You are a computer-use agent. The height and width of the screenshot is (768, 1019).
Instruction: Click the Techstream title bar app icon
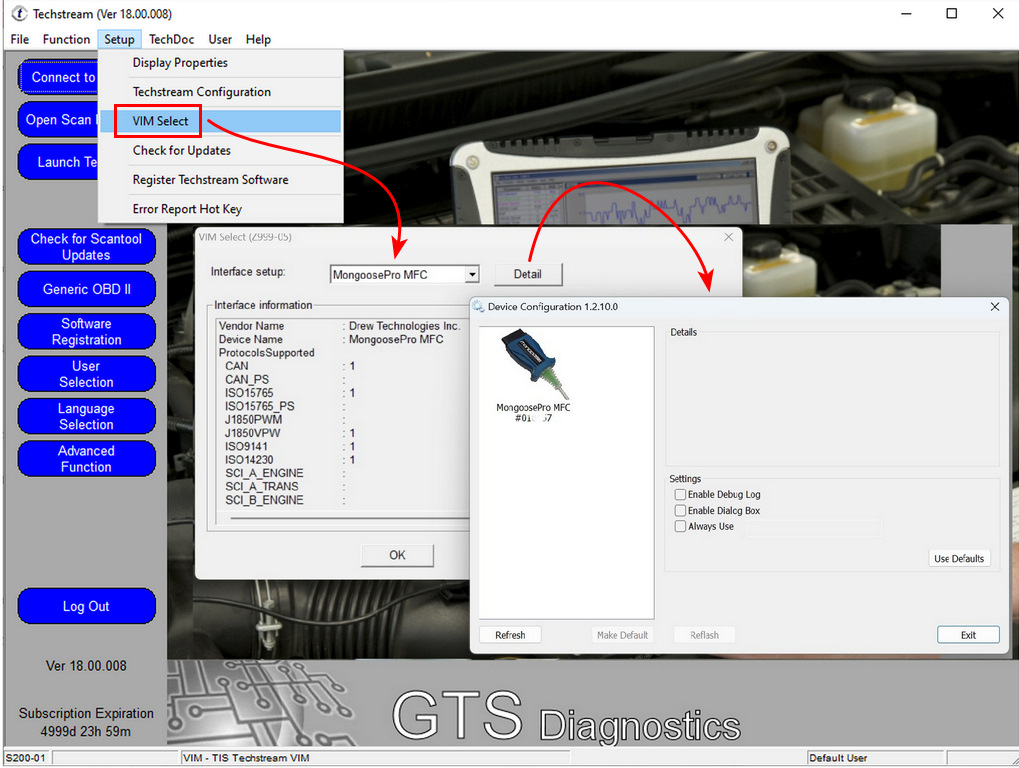coord(19,14)
